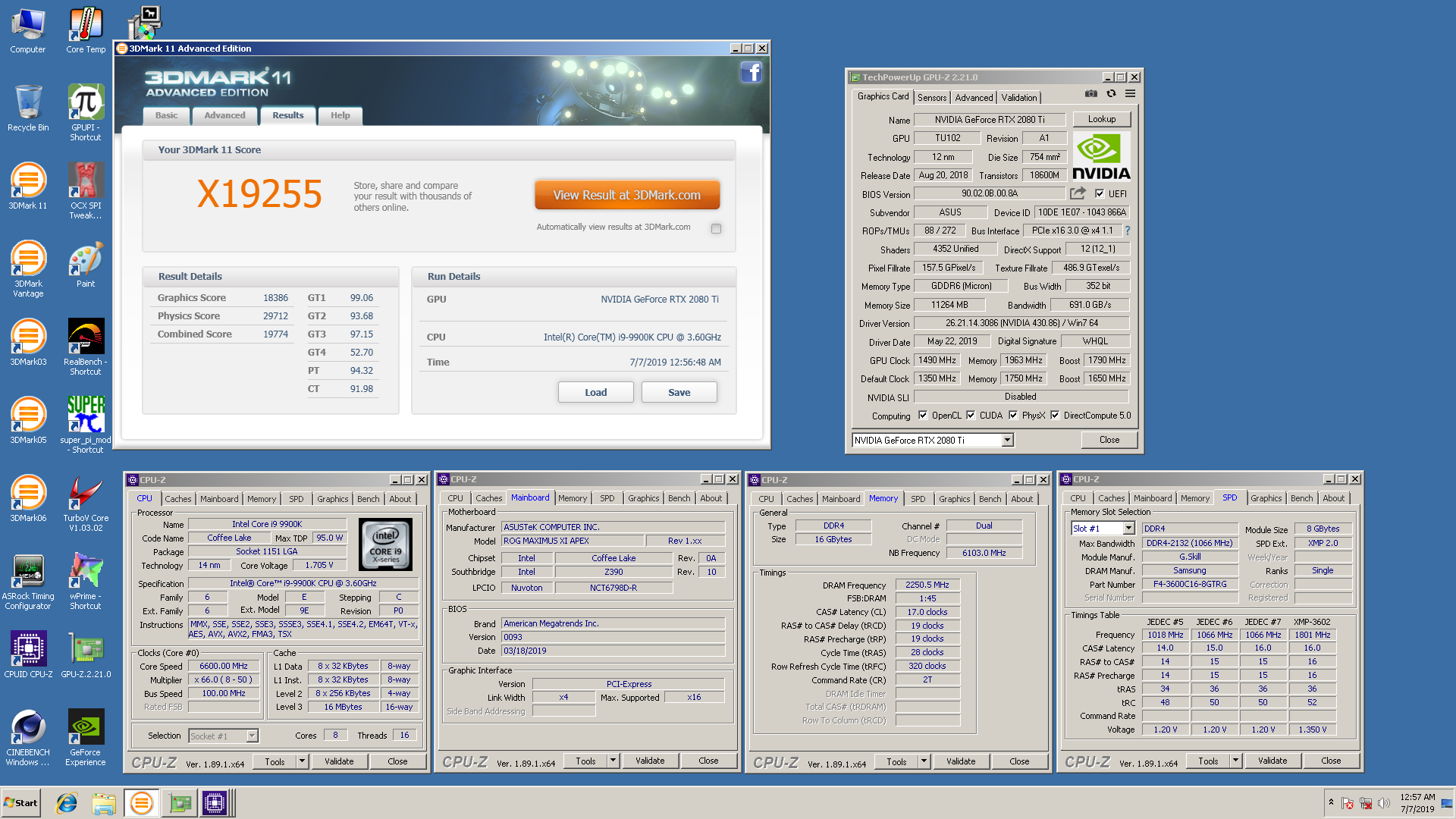Screen dimensions: 1456x819
Task: Launch CINEBENCH Windows shortcut
Action: coord(28,738)
